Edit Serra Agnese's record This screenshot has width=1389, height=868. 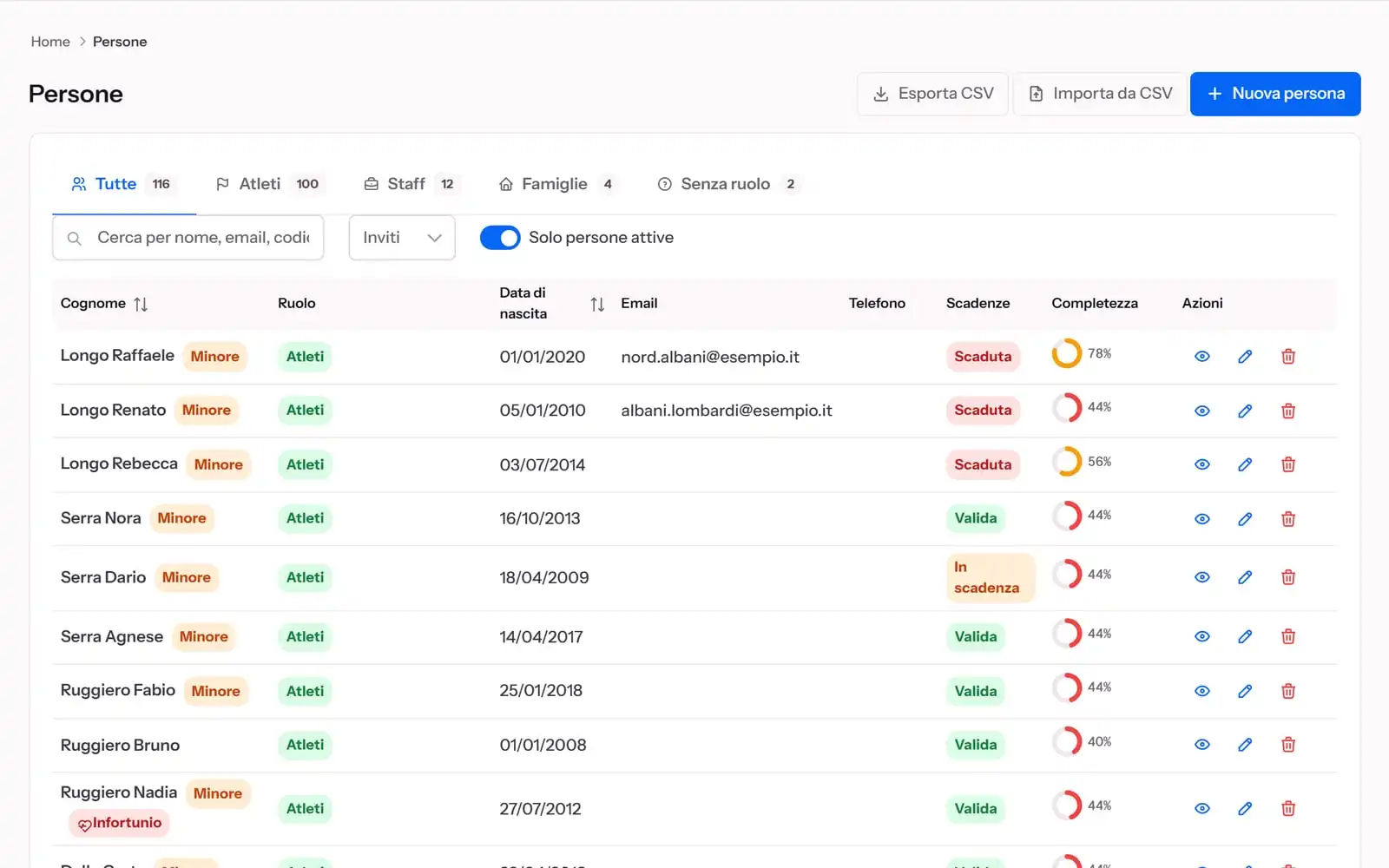click(1245, 636)
